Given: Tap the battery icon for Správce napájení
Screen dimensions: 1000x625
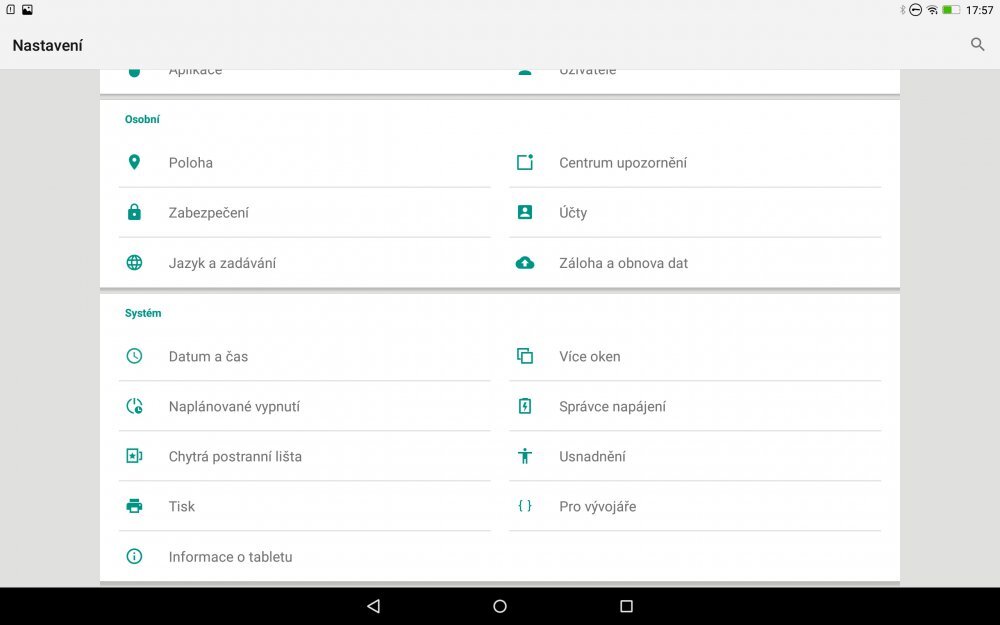Looking at the screenshot, I should pyautogui.click(x=524, y=406).
